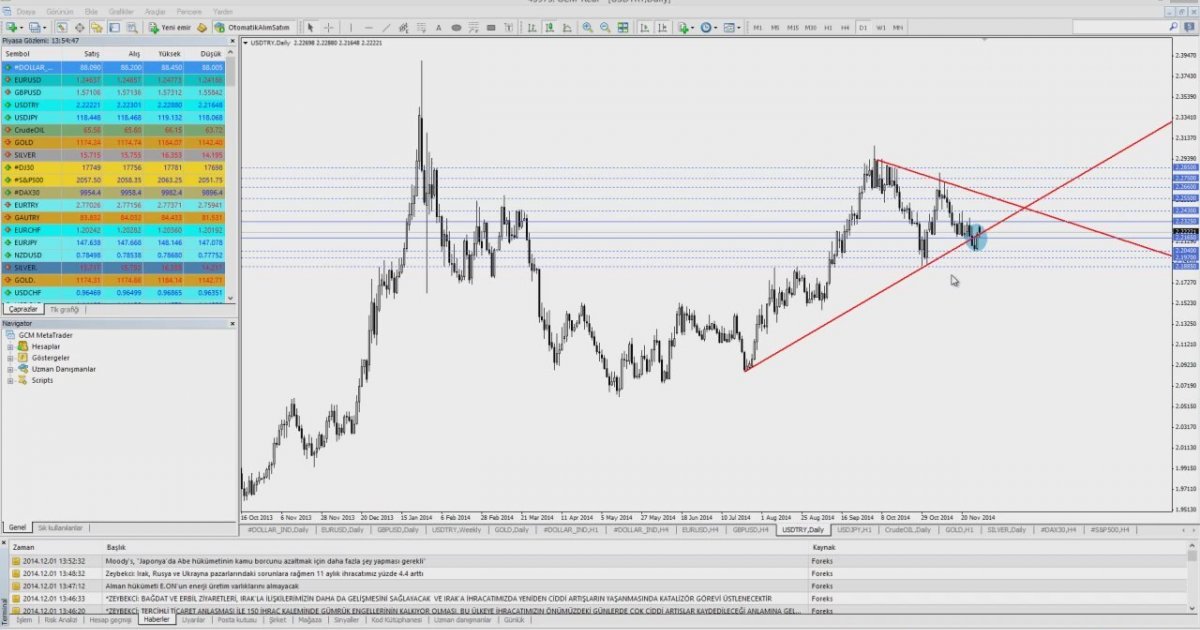Screen dimensions: 1200x630
Task: Expand the Scripts tree node
Action: 9,380
